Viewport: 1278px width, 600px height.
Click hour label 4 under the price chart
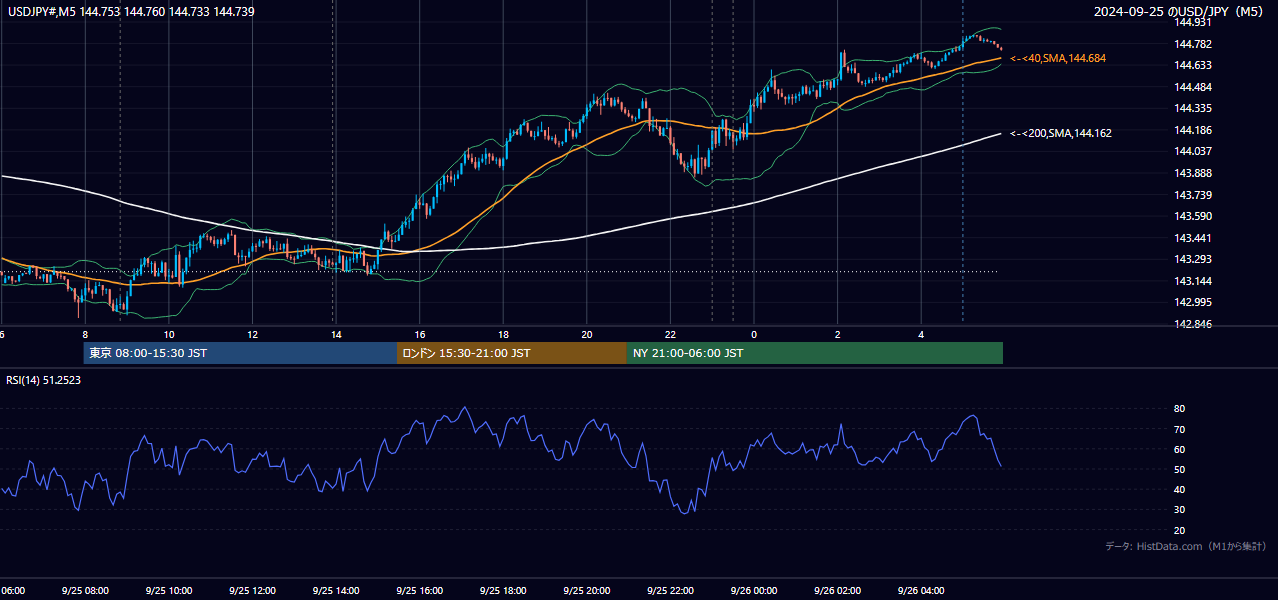(921, 335)
